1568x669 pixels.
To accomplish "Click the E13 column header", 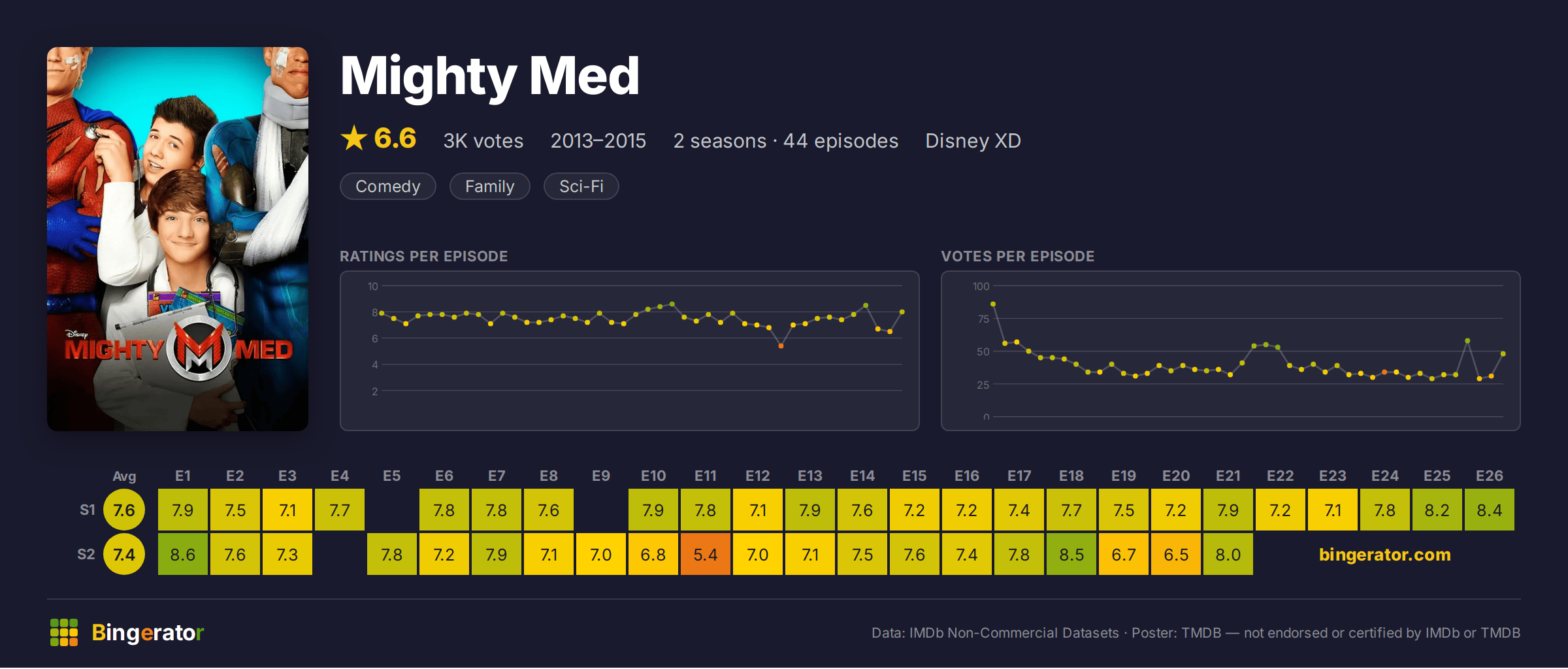I will [810, 476].
